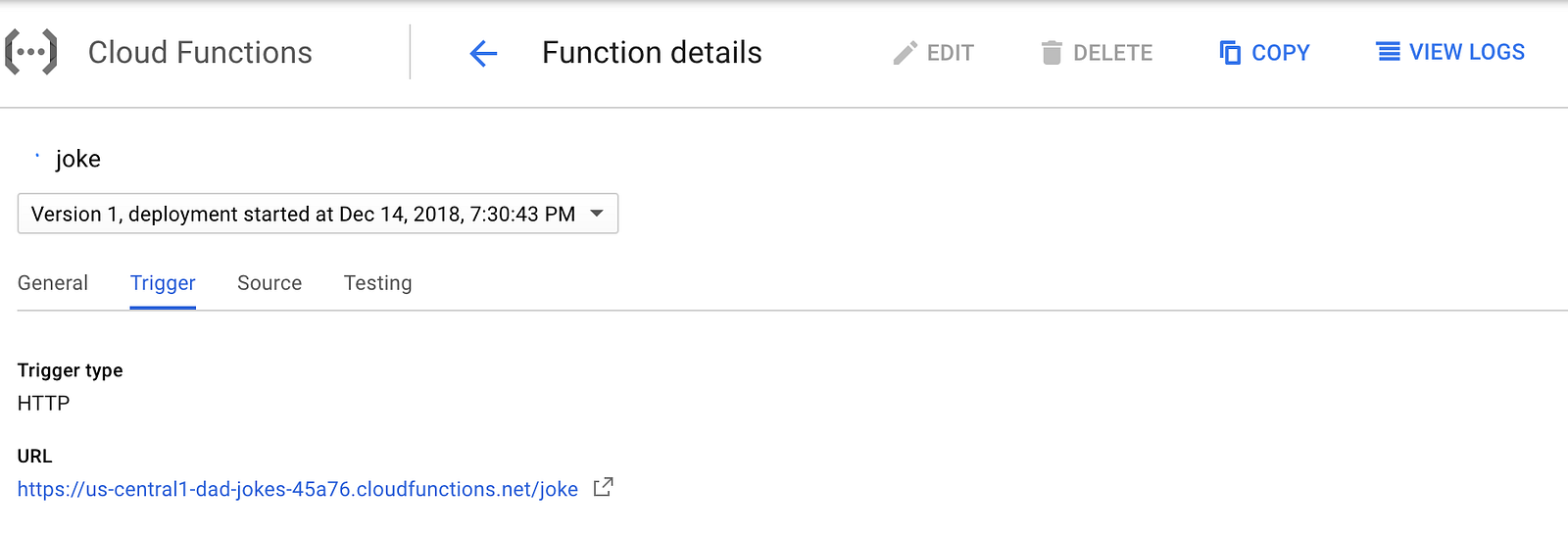Image resolution: width=1568 pixels, height=535 pixels.
Task: Open the cloudfunctions.net/joke URL link
Action: (x=298, y=489)
